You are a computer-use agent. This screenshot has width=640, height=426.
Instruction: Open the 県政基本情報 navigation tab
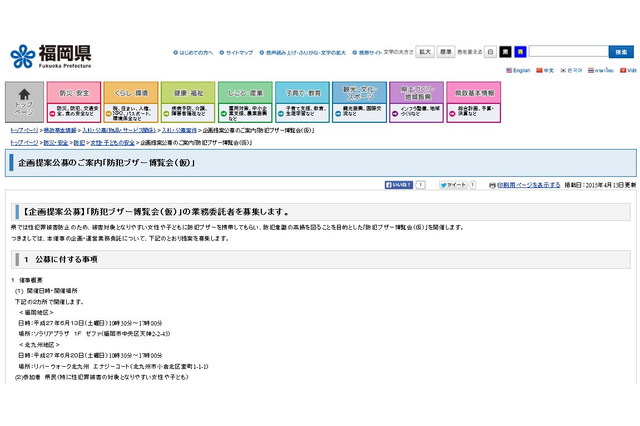473,93
